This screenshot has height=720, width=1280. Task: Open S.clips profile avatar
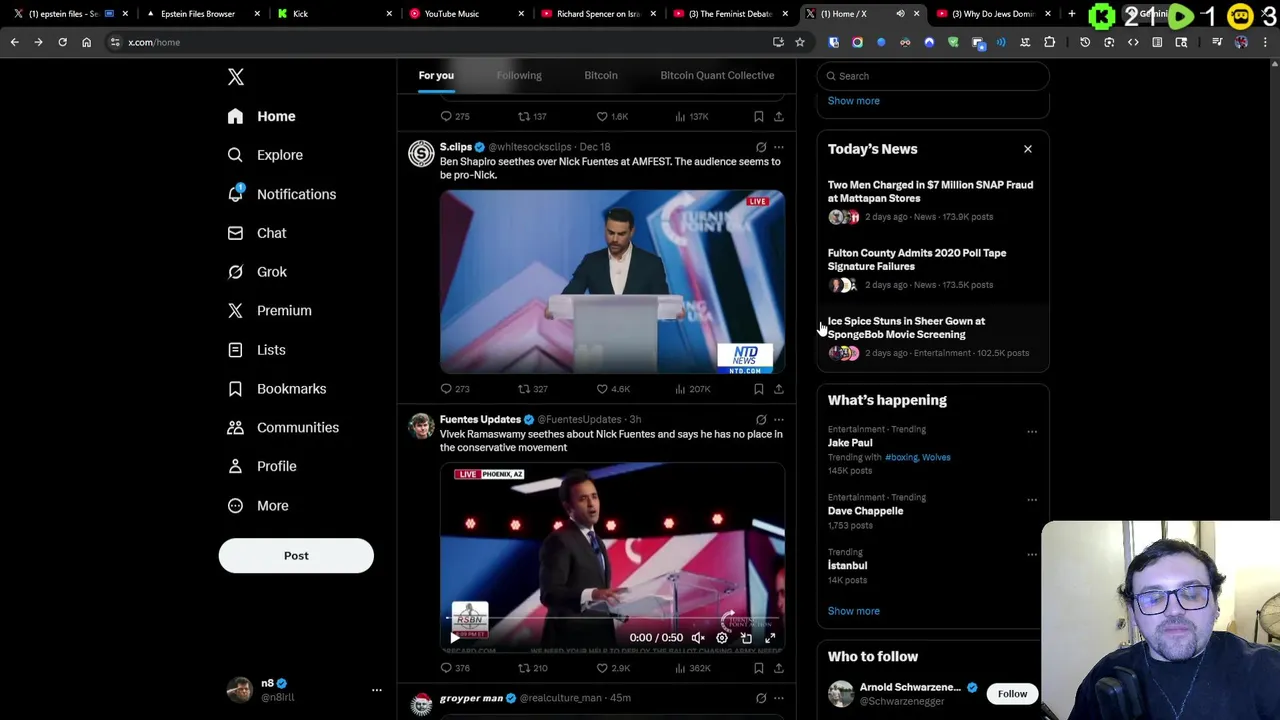[421, 154]
